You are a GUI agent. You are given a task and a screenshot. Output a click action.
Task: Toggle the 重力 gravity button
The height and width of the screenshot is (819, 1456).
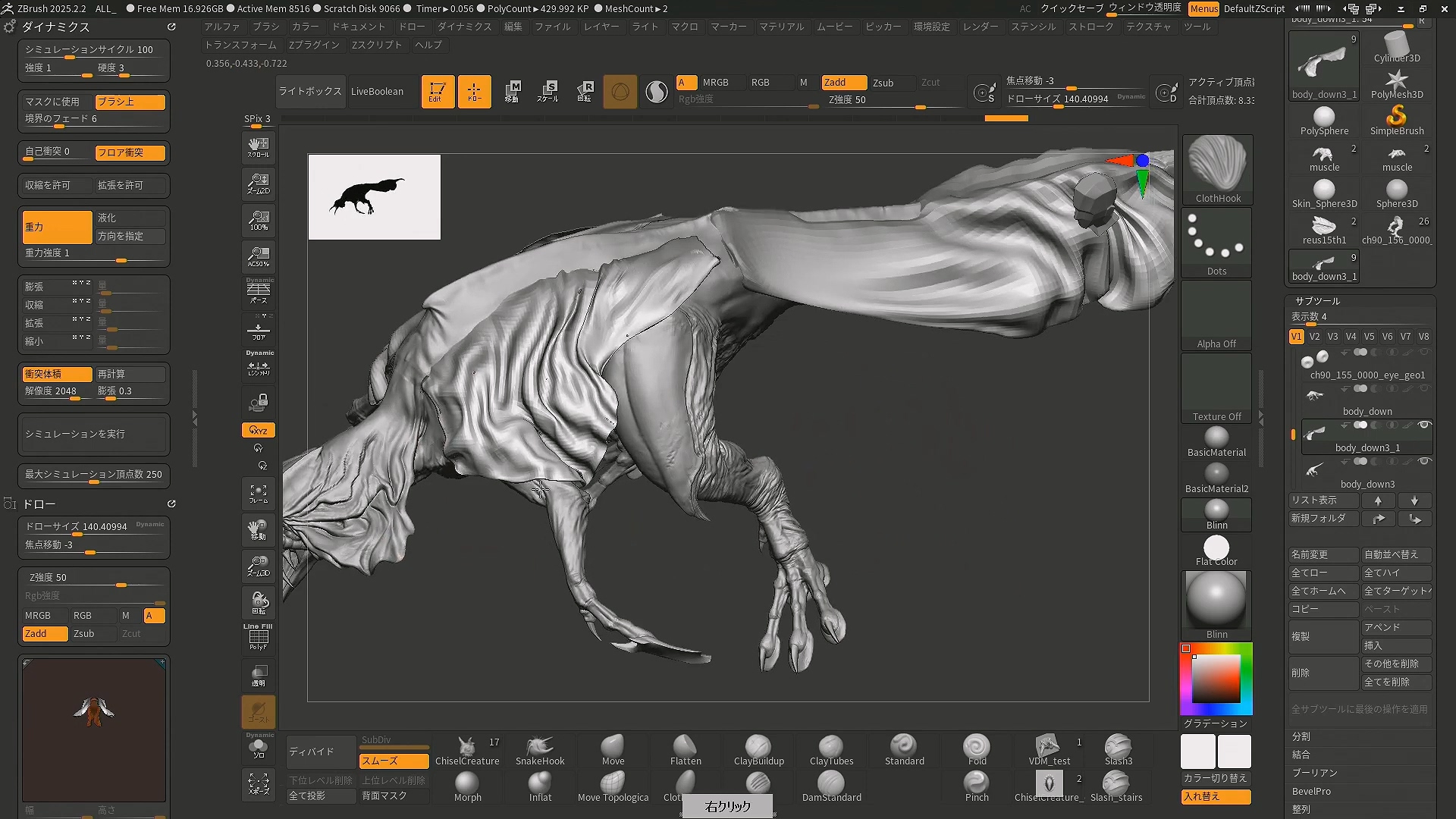coord(57,227)
